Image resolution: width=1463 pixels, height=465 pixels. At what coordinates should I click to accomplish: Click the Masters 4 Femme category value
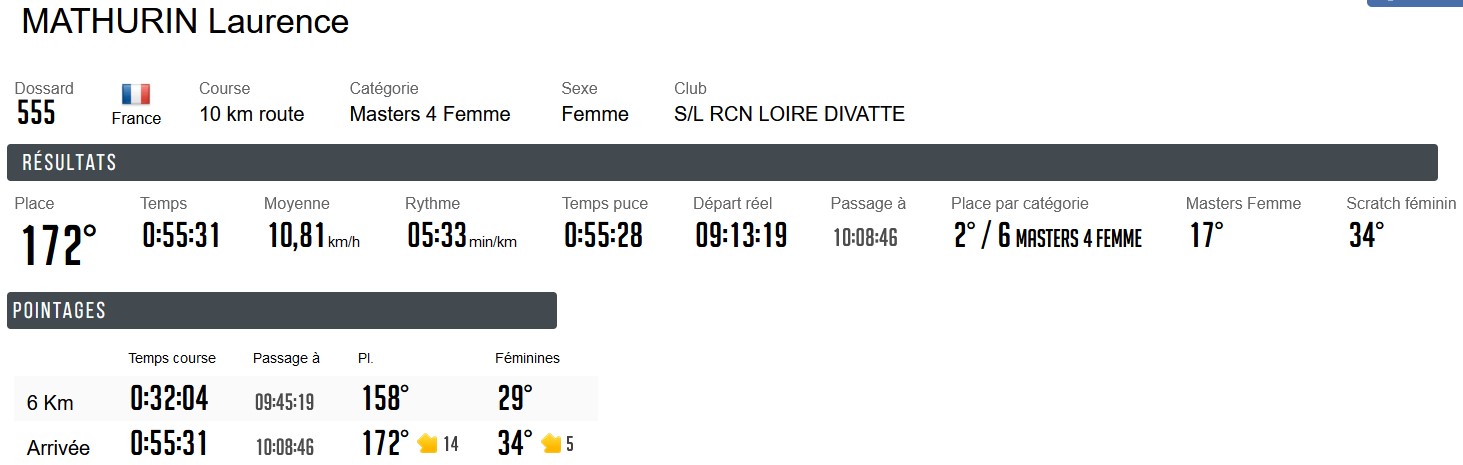tap(430, 114)
